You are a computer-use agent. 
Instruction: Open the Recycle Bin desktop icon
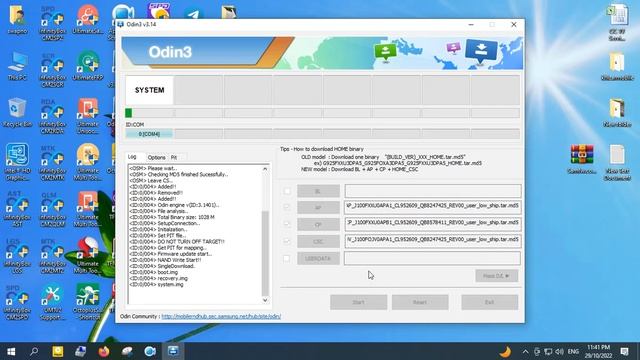point(17,112)
